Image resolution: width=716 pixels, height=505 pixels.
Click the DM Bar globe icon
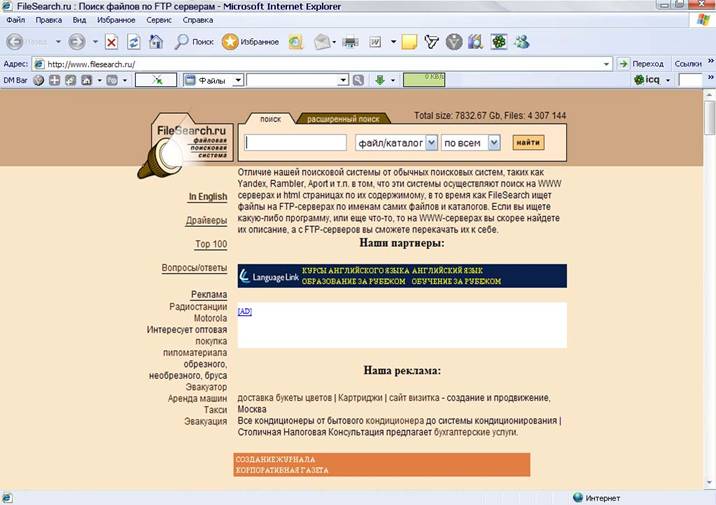tap(39, 80)
